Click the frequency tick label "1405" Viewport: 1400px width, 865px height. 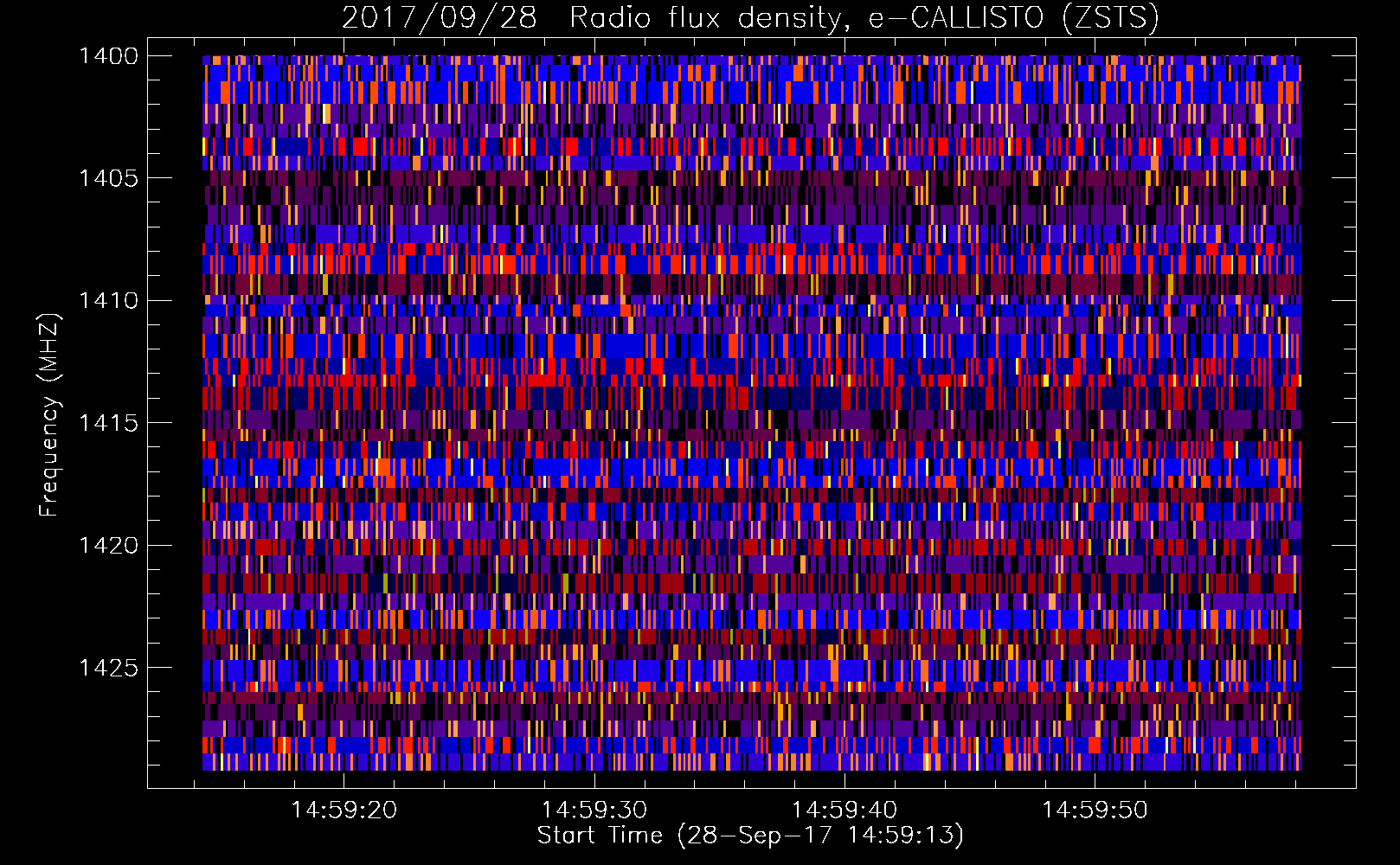pyautogui.click(x=108, y=178)
